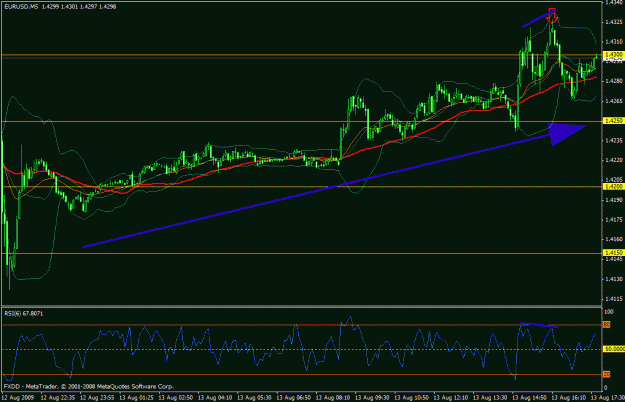Click the RSI 80 overbought level tag

click(606, 325)
